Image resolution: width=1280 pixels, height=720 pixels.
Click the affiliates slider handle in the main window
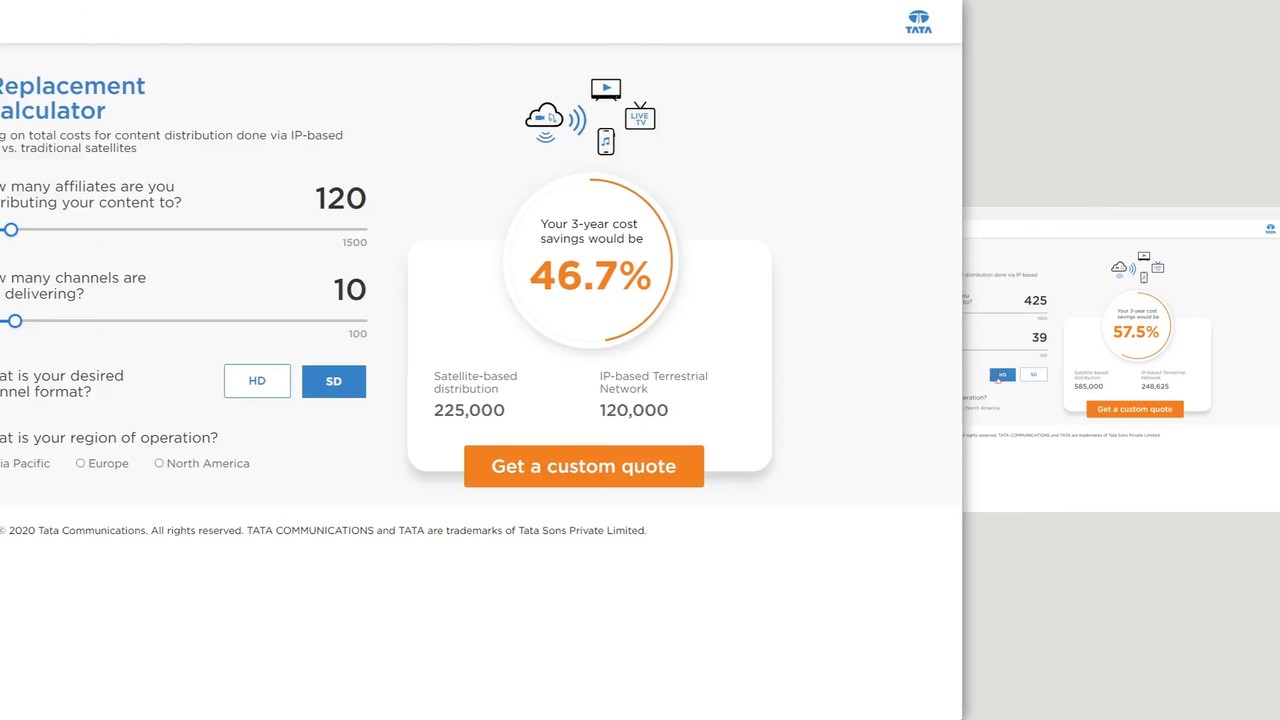pyautogui.click(x=11, y=230)
